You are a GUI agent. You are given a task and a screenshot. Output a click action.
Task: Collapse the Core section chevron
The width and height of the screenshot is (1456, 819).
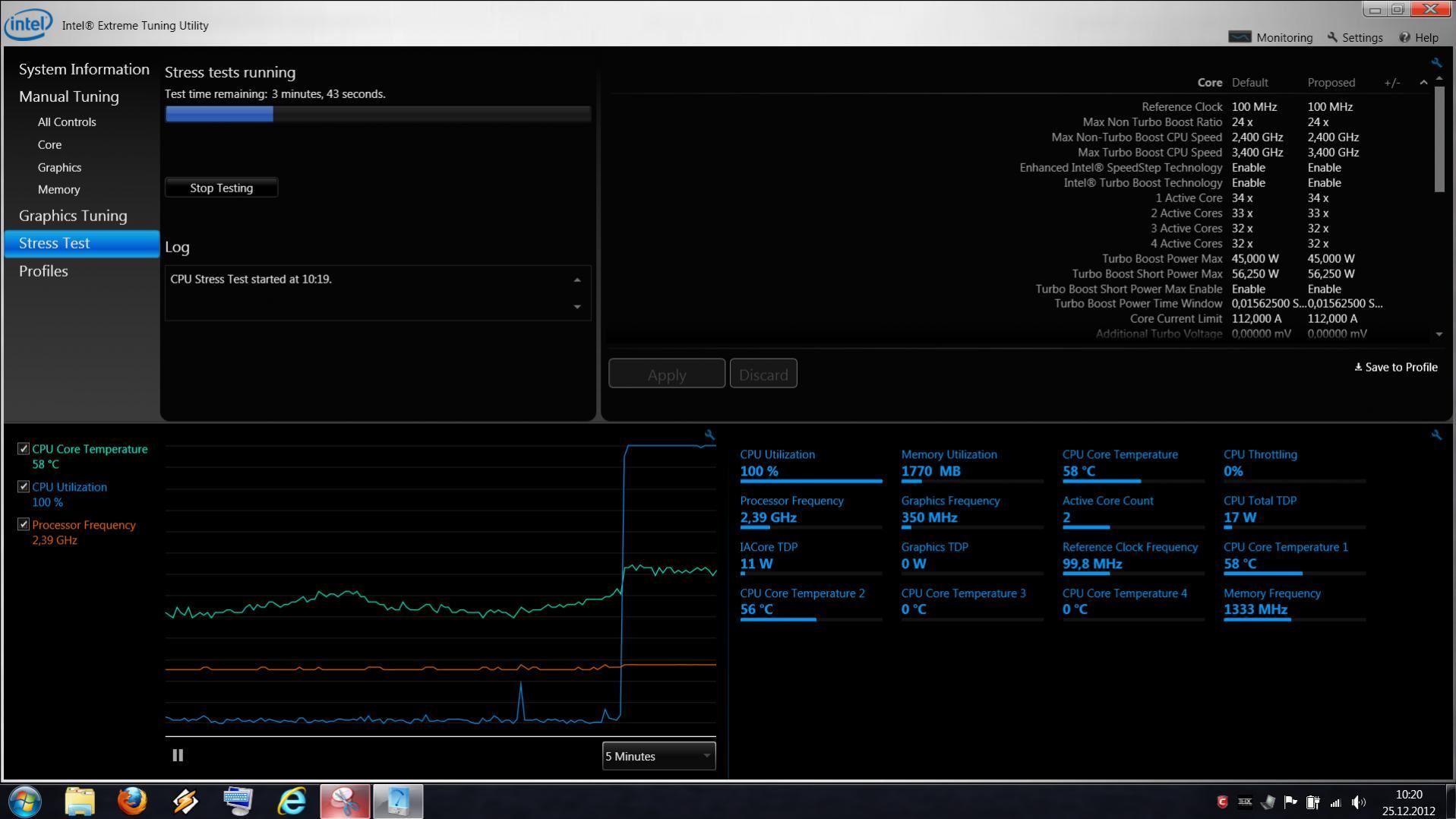tap(1423, 83)
